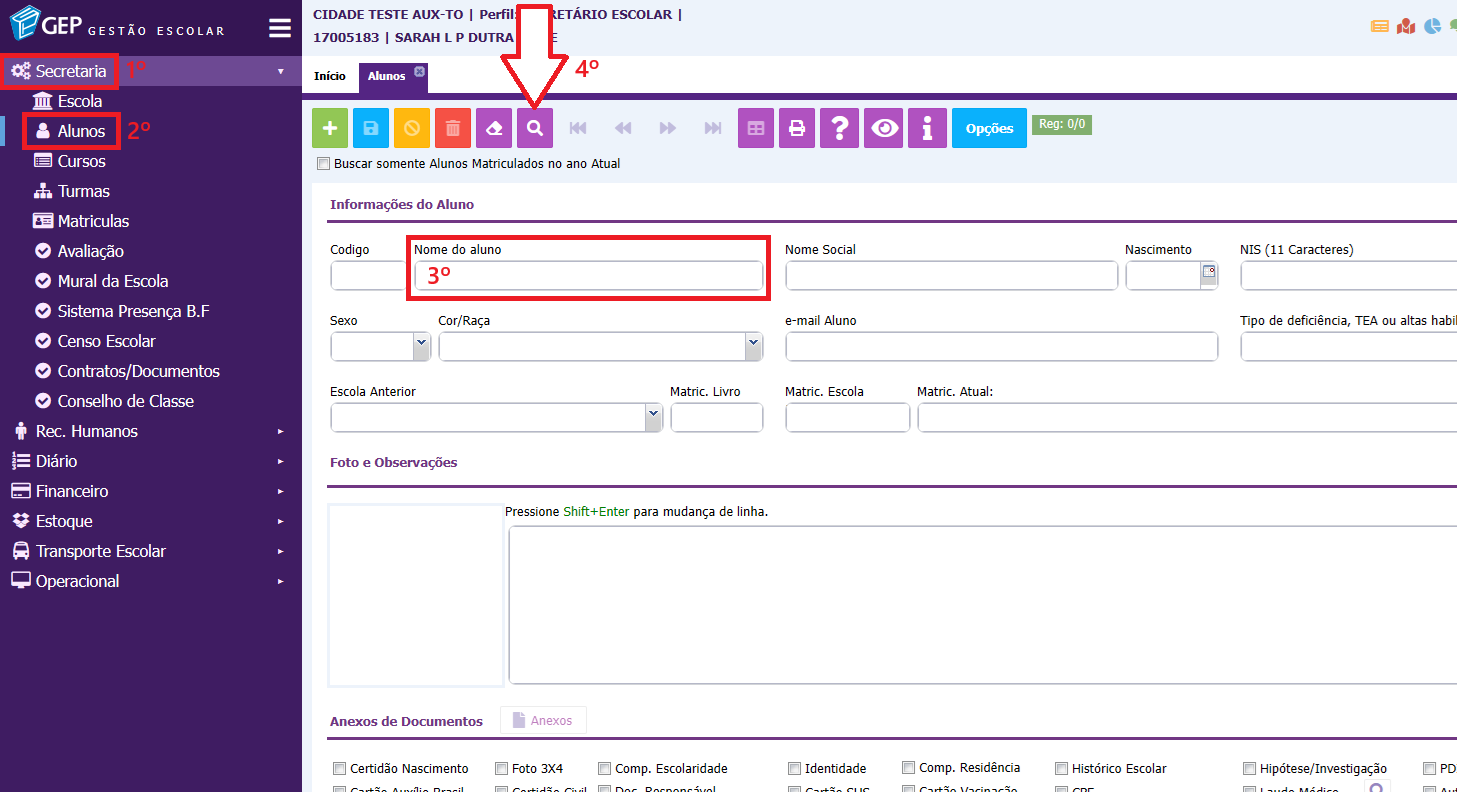
Task: Click the blue save disk icon
Action: point(371,128)
